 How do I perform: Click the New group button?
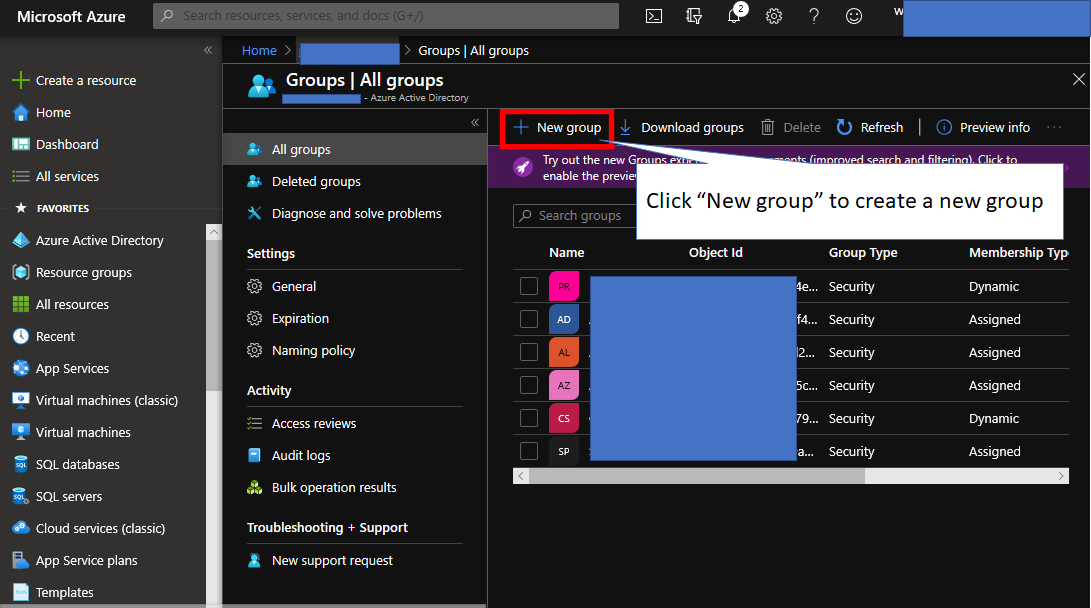[557, 127]
